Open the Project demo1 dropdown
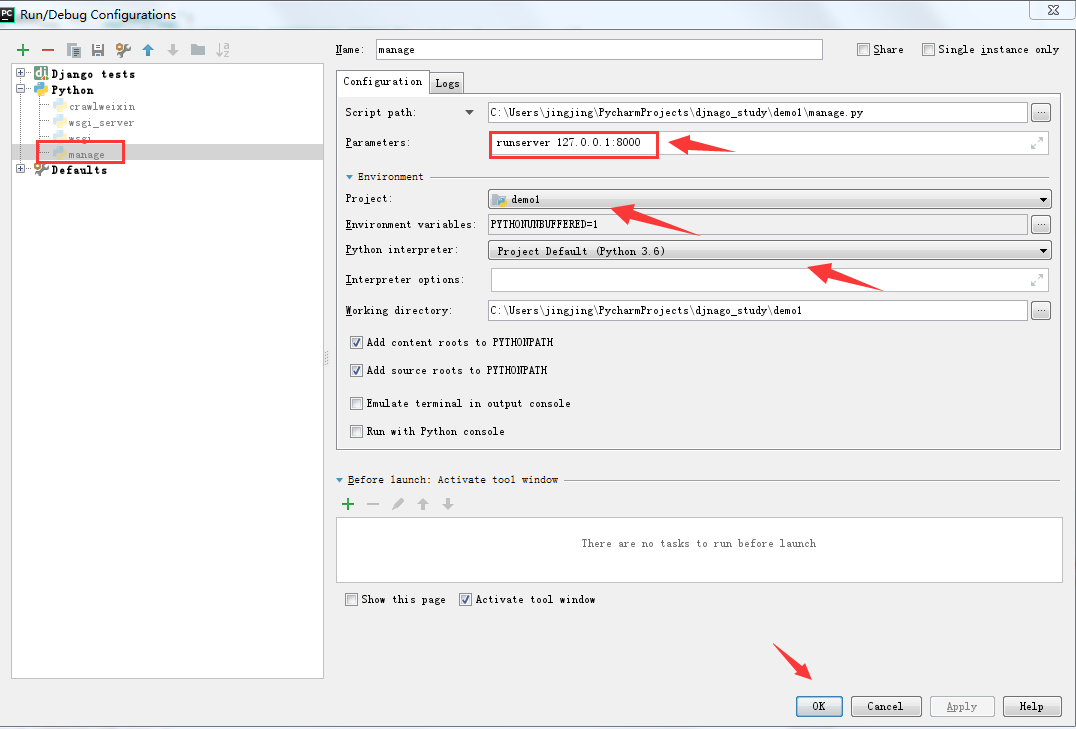The height and width of the screenshot is (729, 1076). tap(769, 200)
